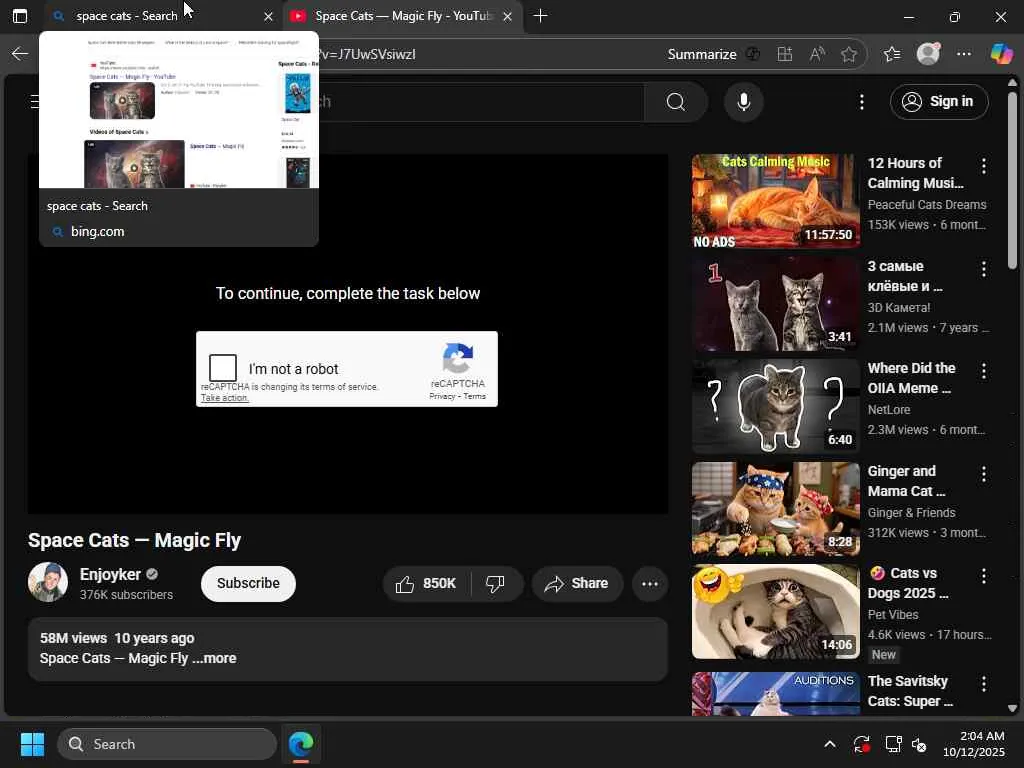Open The Savitsky Cats video title

[x=910, y=691]
